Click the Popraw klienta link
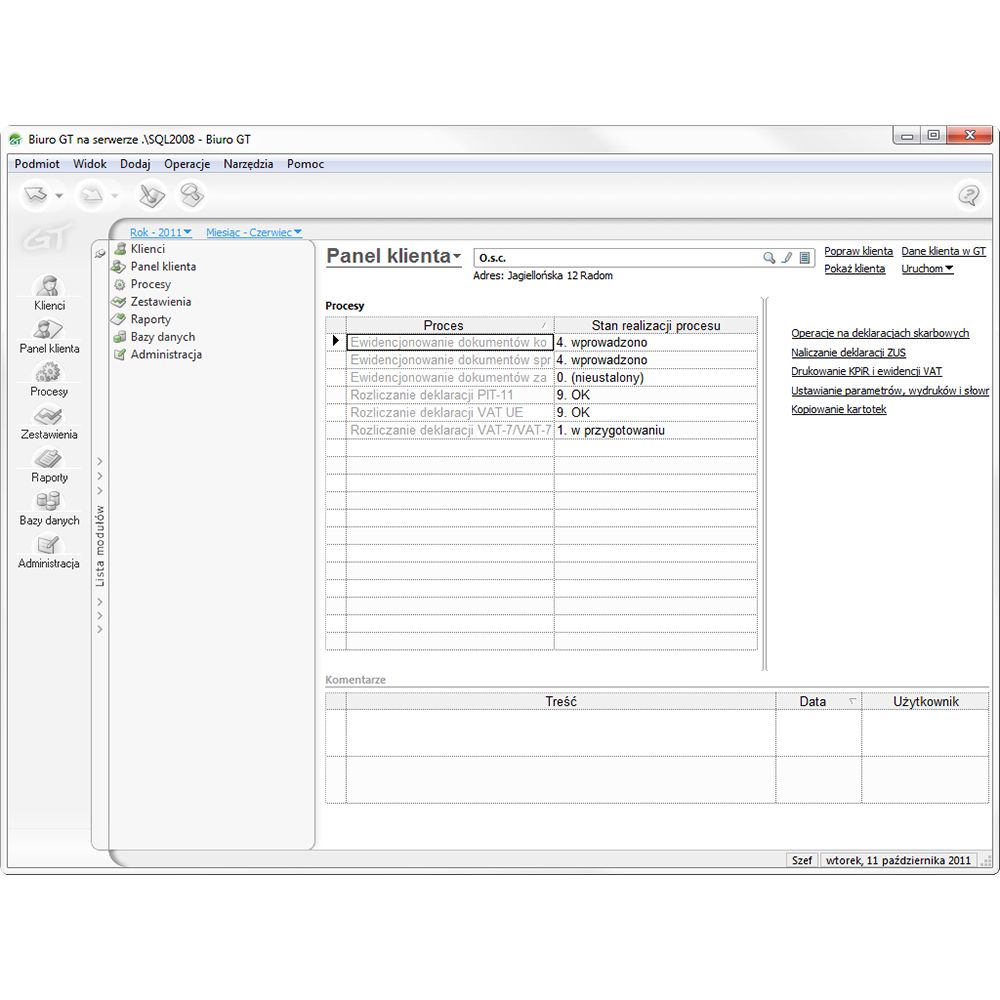The width and height of the screenshot is (1000, 1000). pyautogui.click(x=858, y=252)
